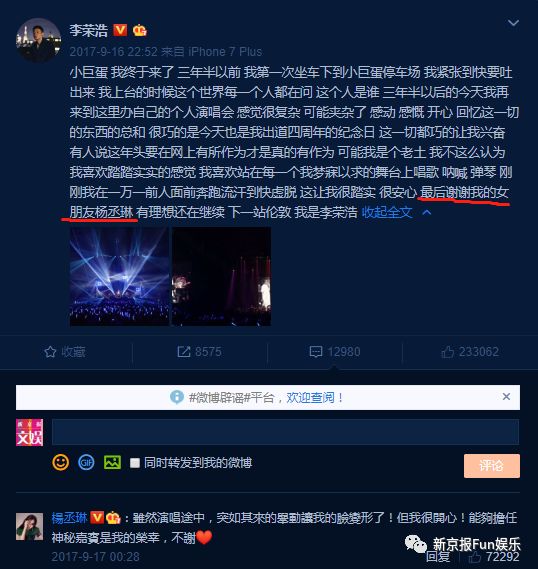Repost using the share icon 8575
Image resolution: width=538 pixels, height=569 pixels.
(x=199, y=352)
